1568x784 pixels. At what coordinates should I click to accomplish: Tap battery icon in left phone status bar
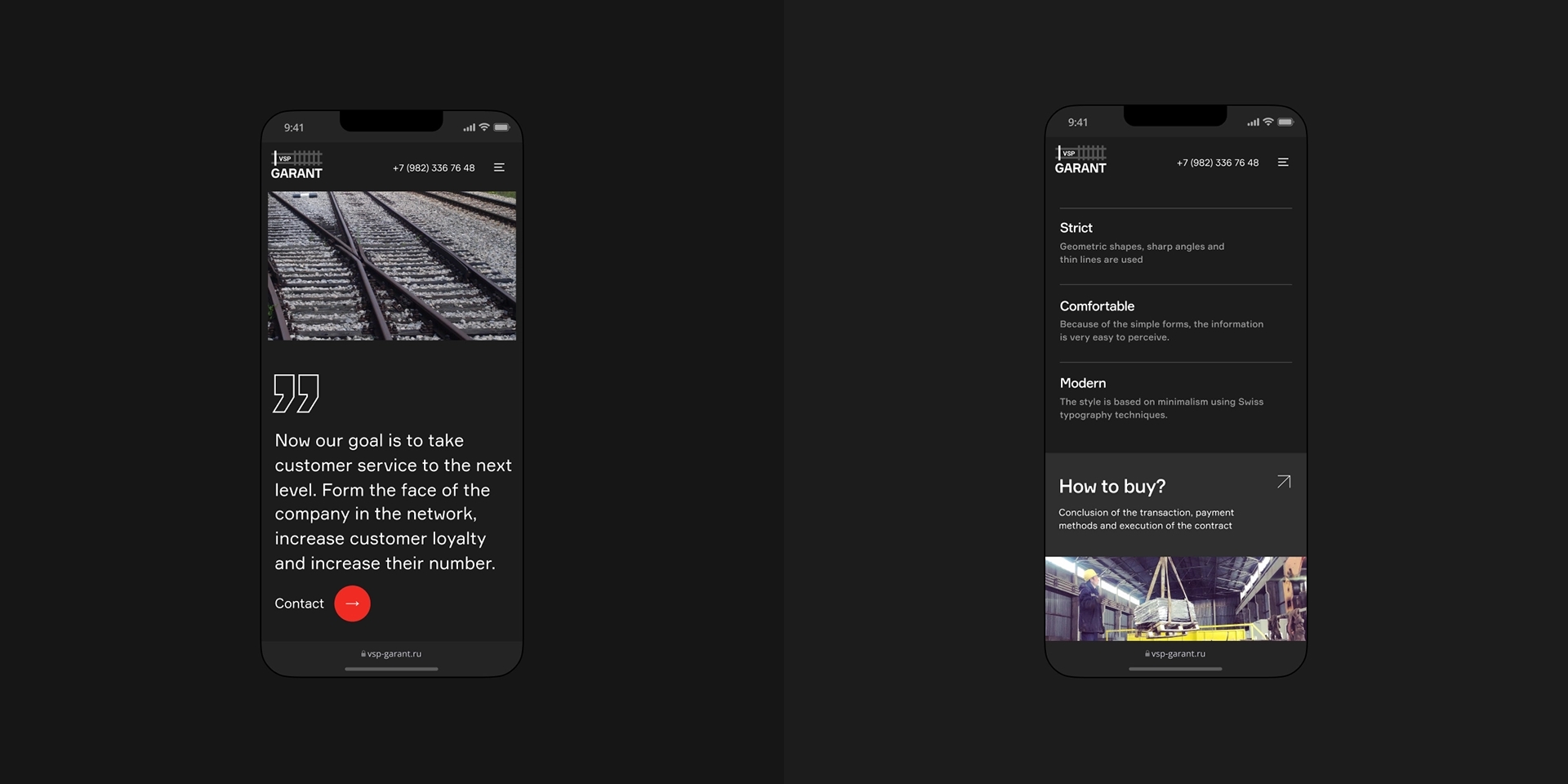(501, 127)
